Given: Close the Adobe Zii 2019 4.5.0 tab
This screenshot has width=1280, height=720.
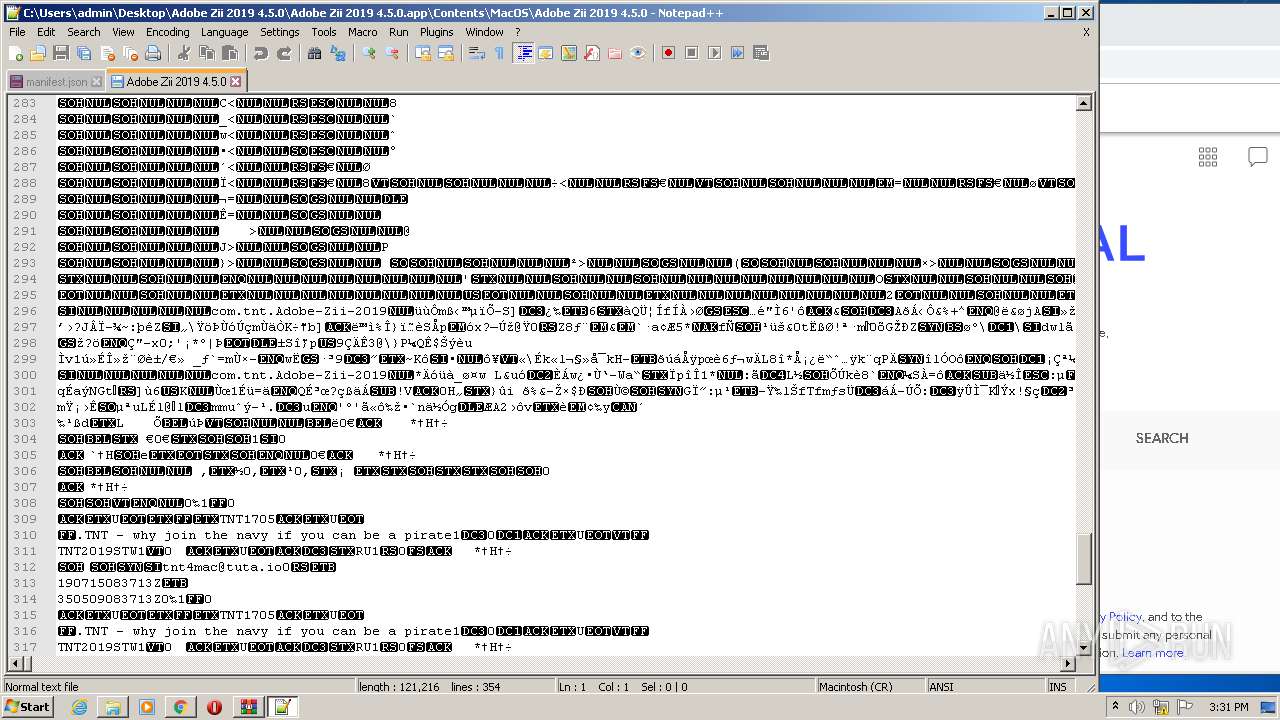Looking at the screenshot, I should [x=236, y=81].
